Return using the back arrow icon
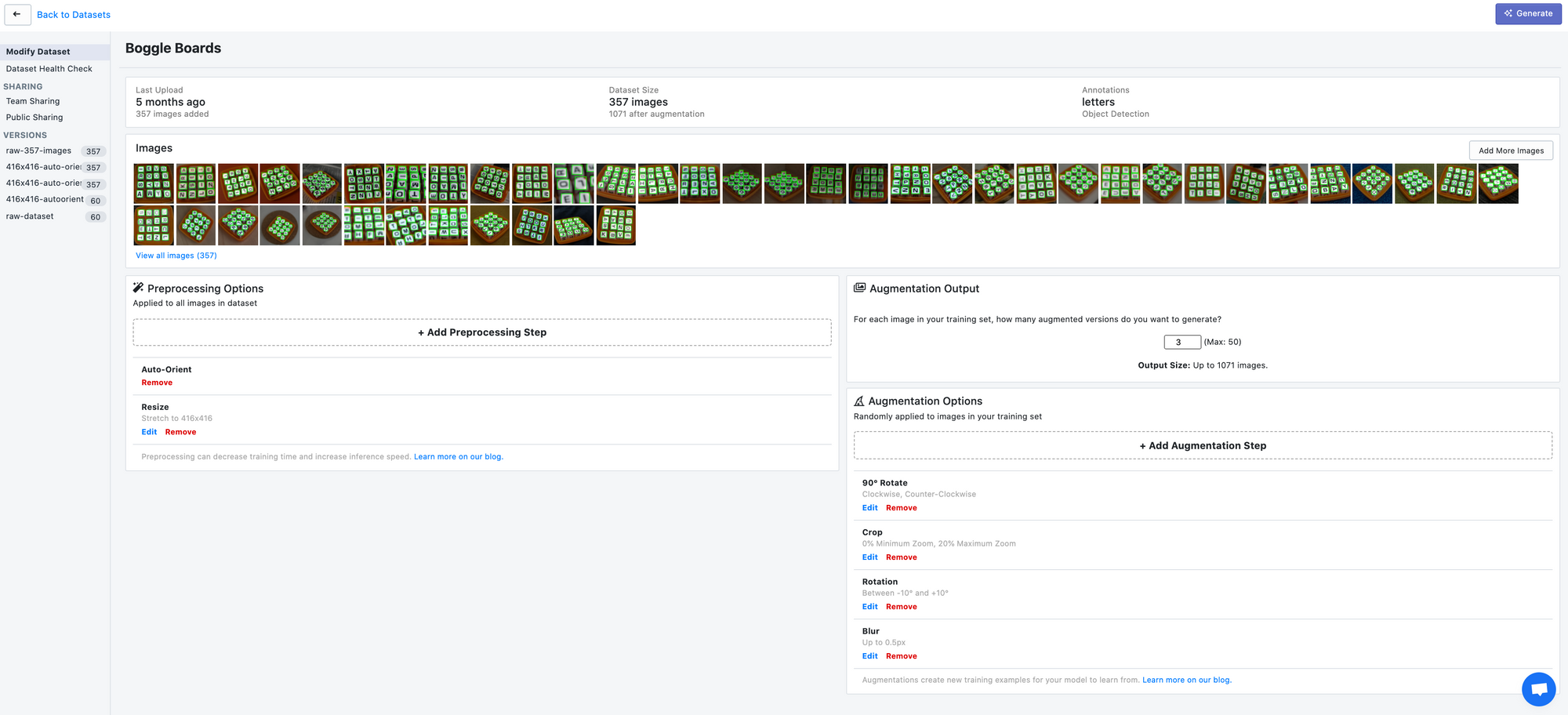The height and width of the screenshot is (715, 1568). (x=17, y=14)
